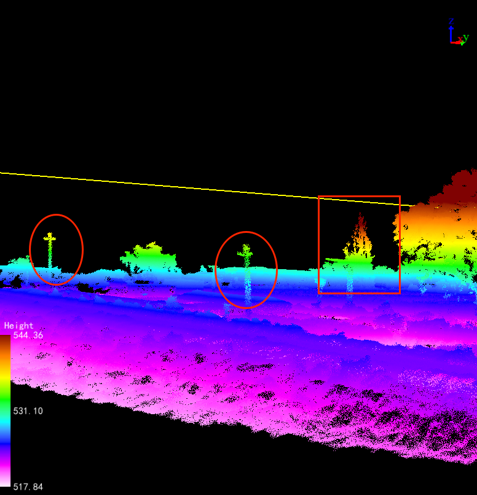Click the Height legend title
The image size is (477, 495).
click(18, 326)
